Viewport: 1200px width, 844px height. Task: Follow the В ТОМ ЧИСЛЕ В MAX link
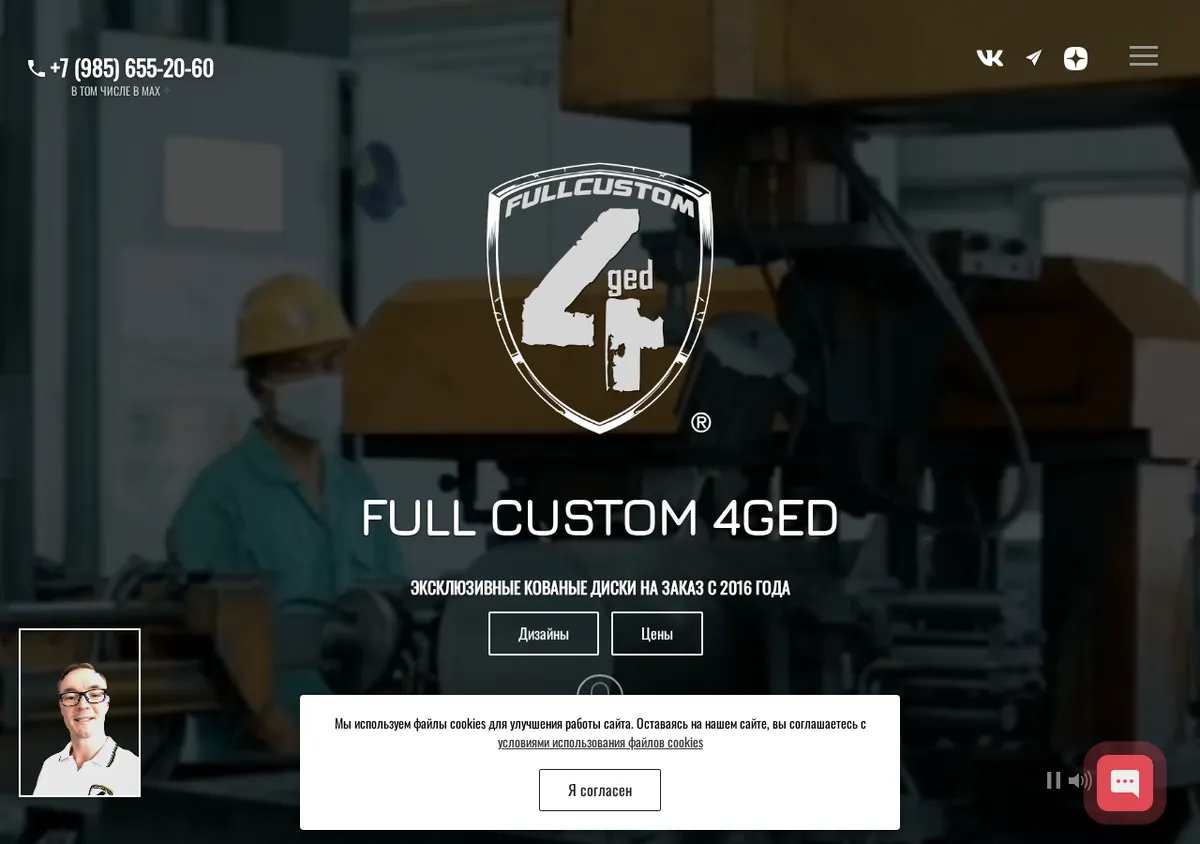tap(115, 91)
